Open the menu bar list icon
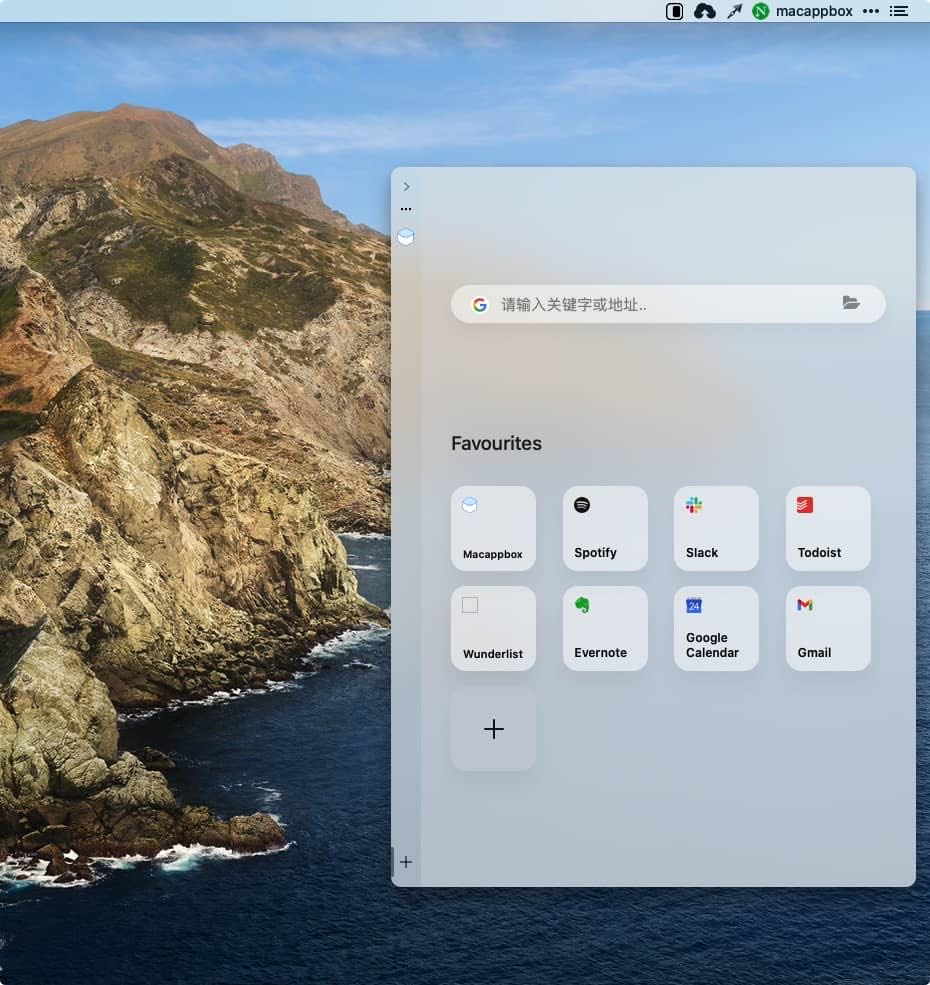Screen dimensions: 930x985 point(899,11)
